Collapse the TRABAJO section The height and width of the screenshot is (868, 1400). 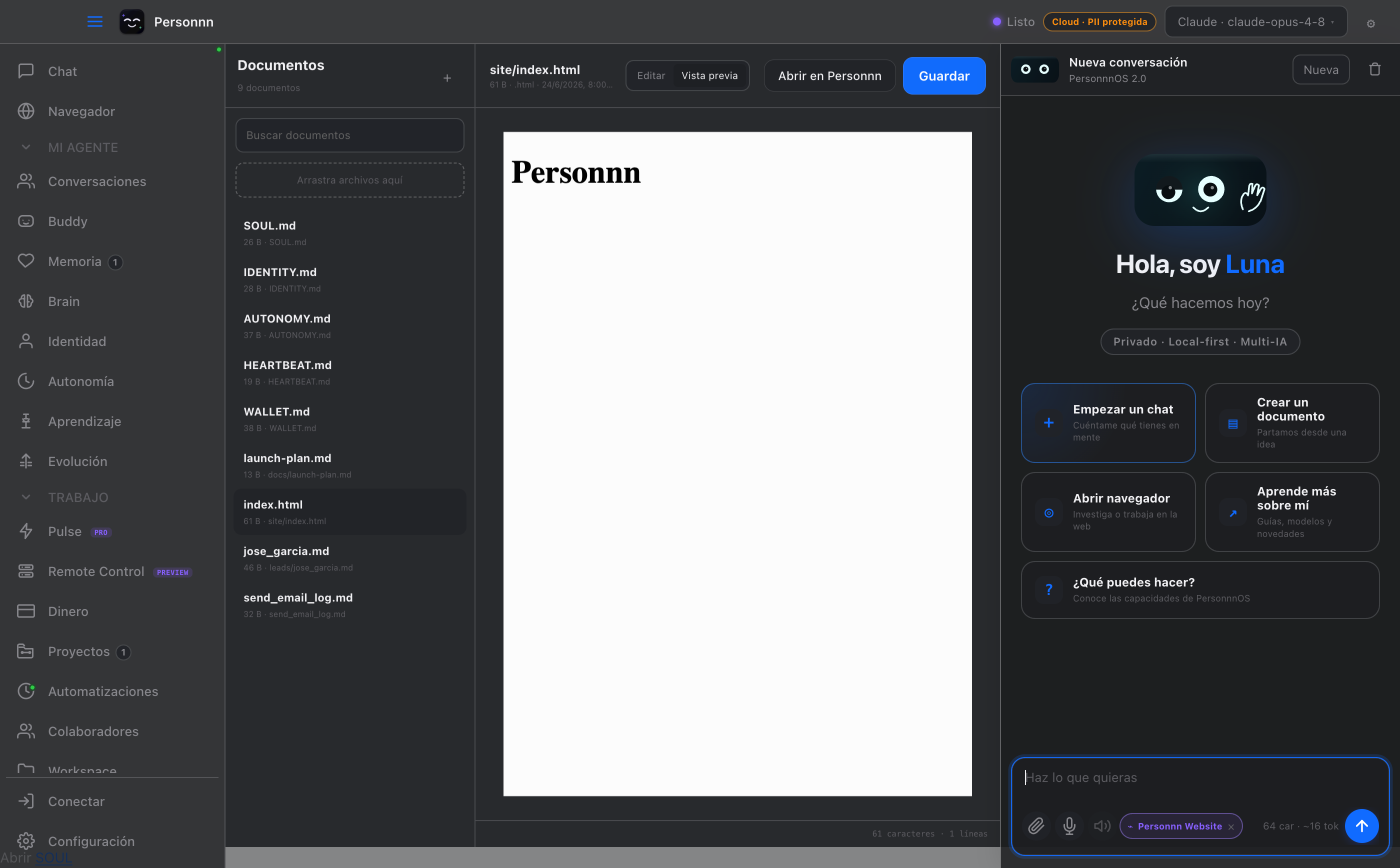tap(26, 497)
